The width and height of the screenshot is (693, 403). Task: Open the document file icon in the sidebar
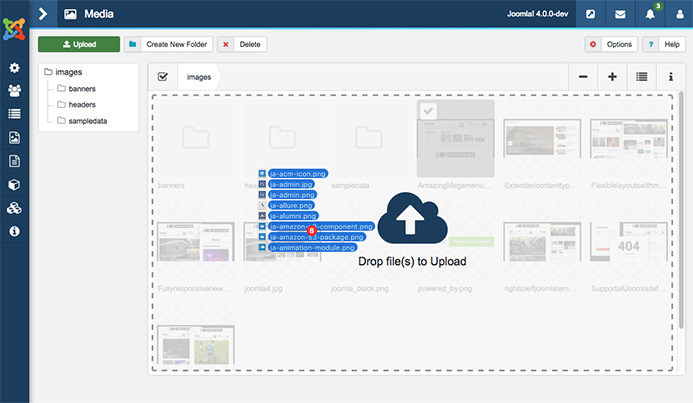[14, 161]
